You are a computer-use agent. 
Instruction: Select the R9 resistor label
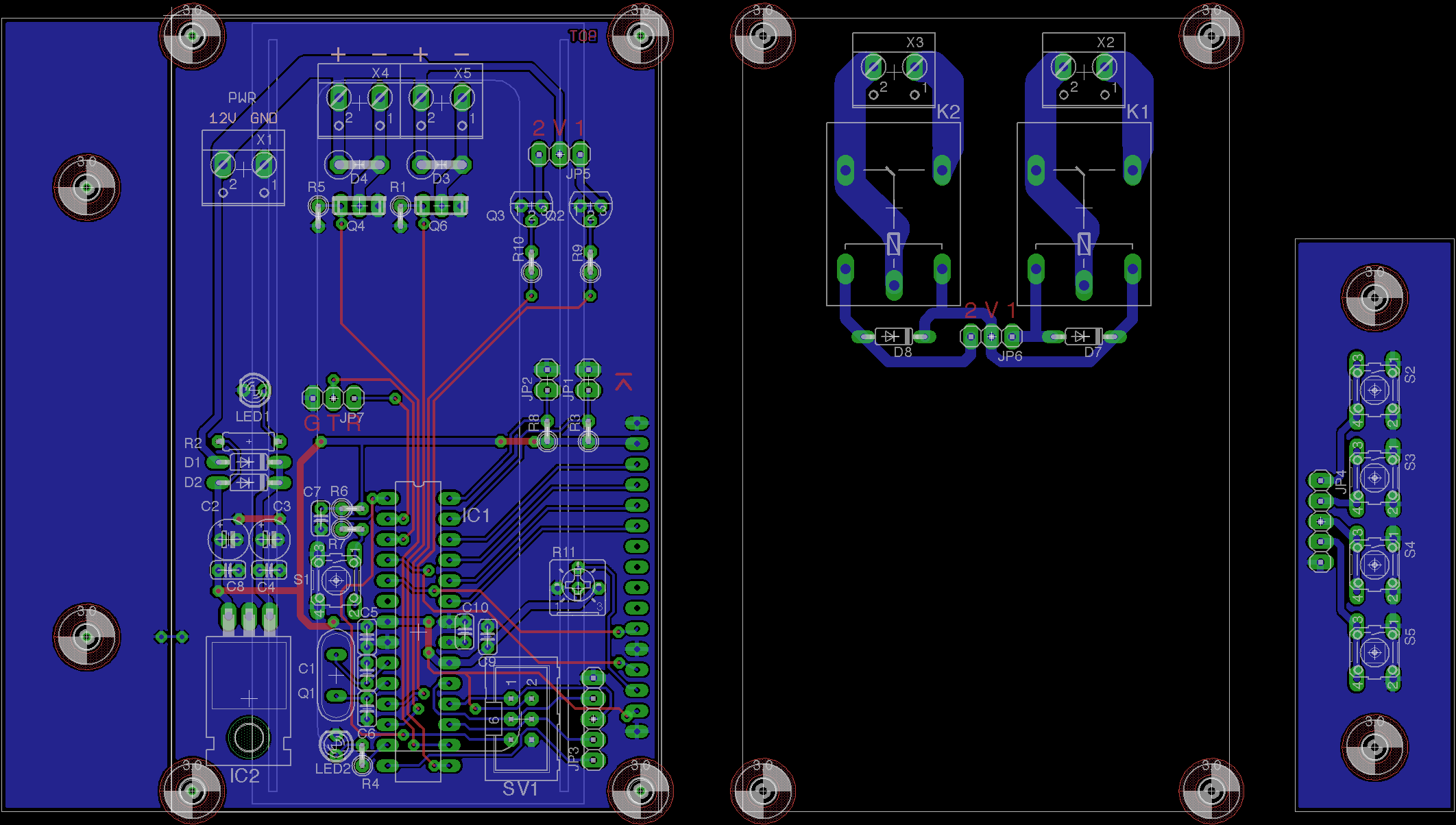[577, 252]
